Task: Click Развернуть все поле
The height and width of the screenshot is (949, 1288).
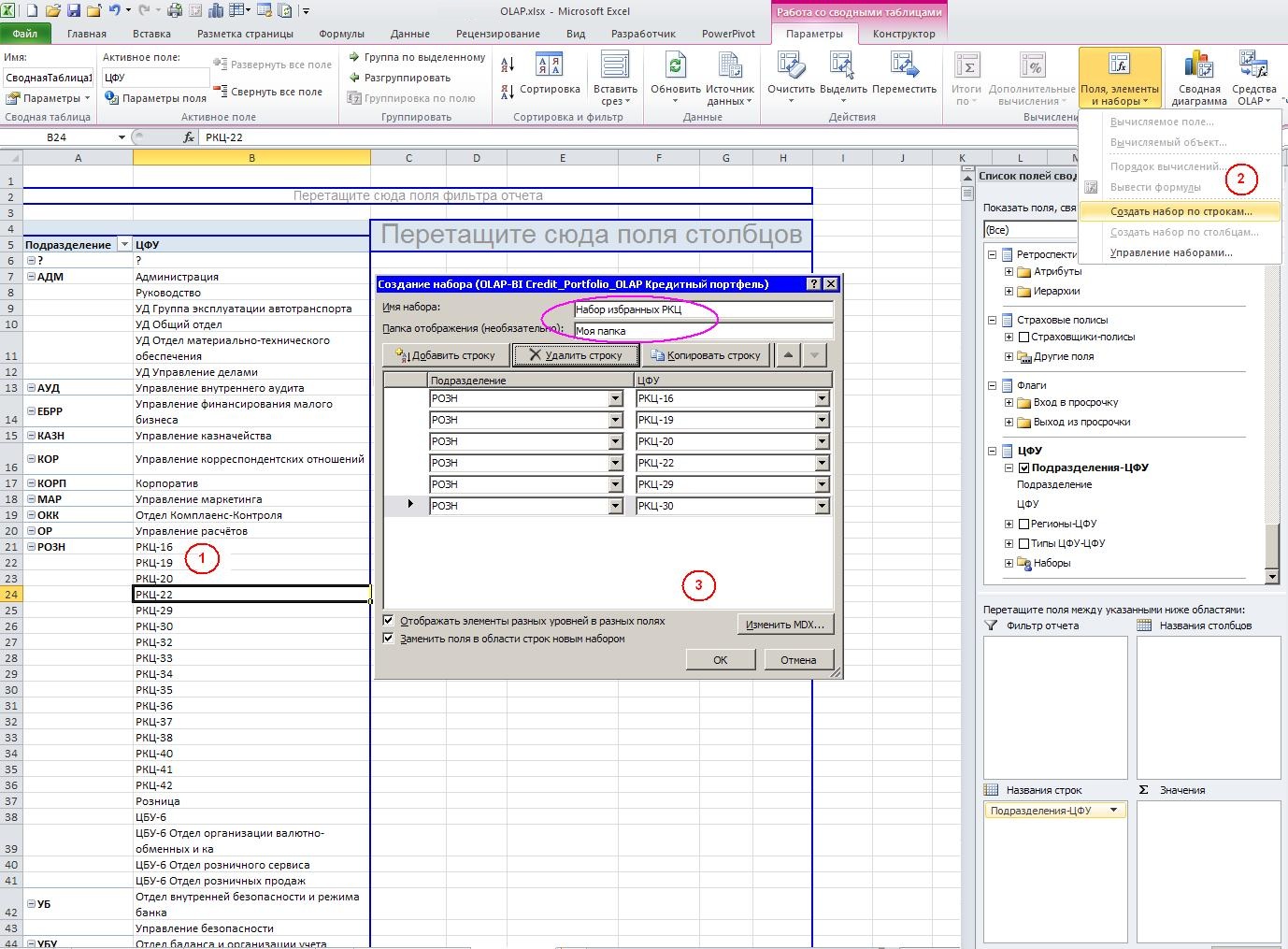Action: pyautogui.click(x=273, y=65)
